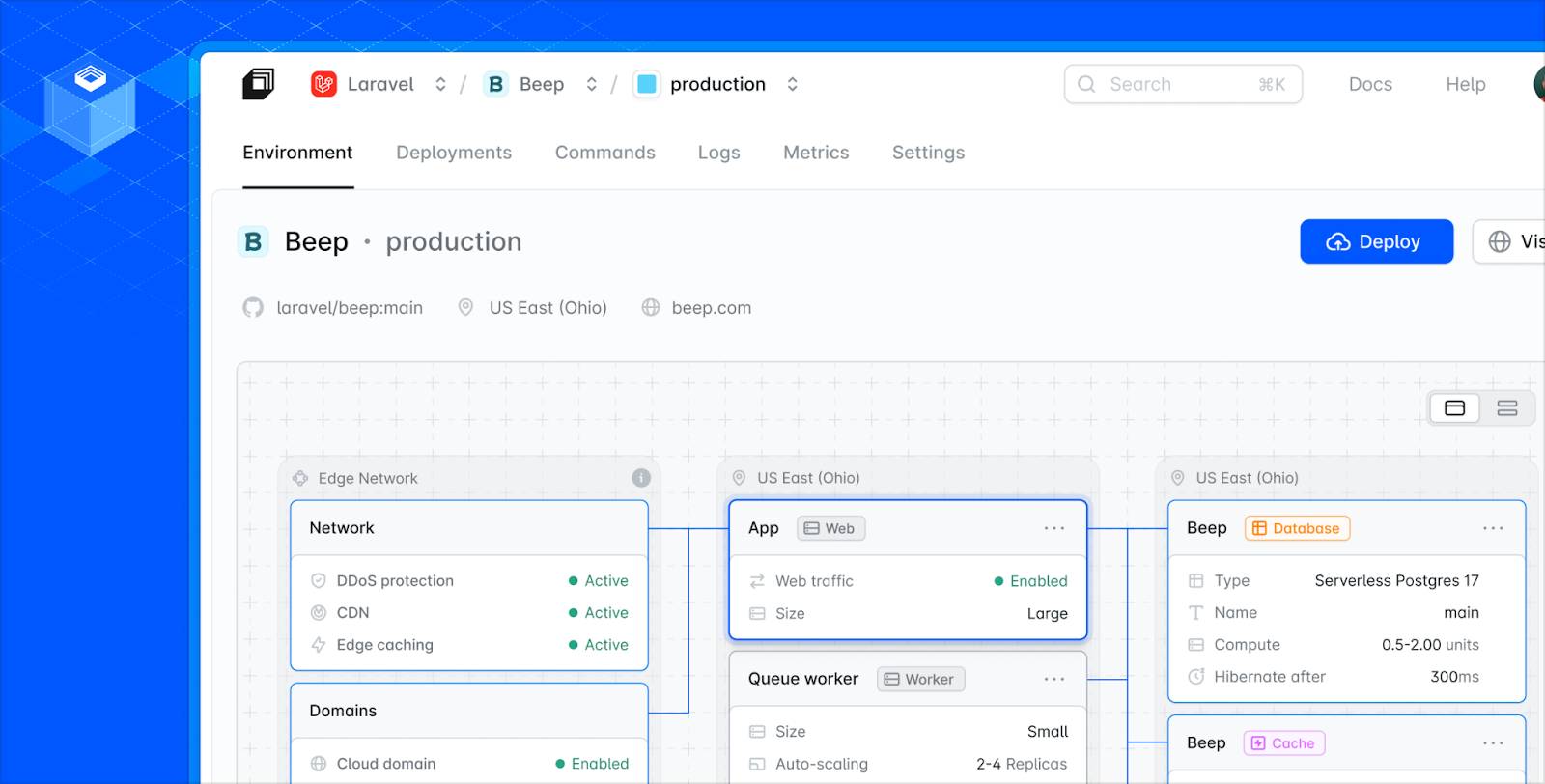Image resolution: width=1545 pixels, height=784 pixels.
Task: Click the Laravel Cloud logo icon
Action: tap(258, 84)
